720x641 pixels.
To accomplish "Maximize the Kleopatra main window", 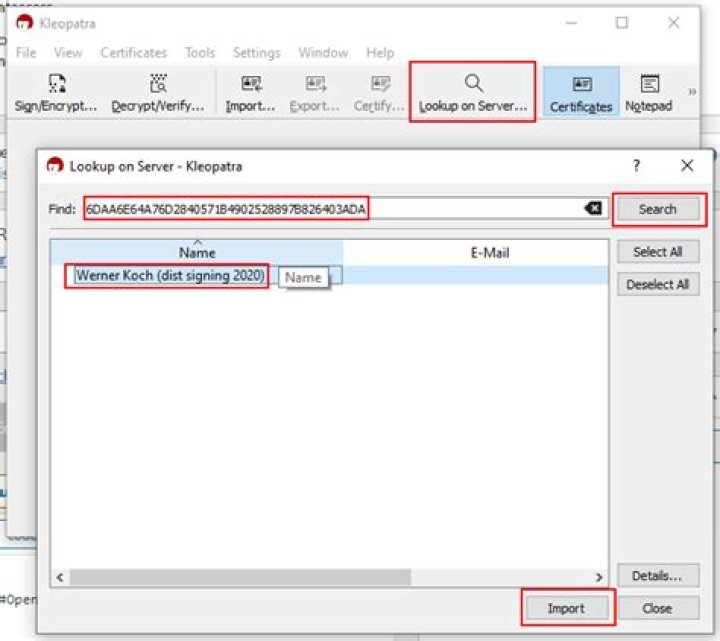I will (x=622, y=22).
